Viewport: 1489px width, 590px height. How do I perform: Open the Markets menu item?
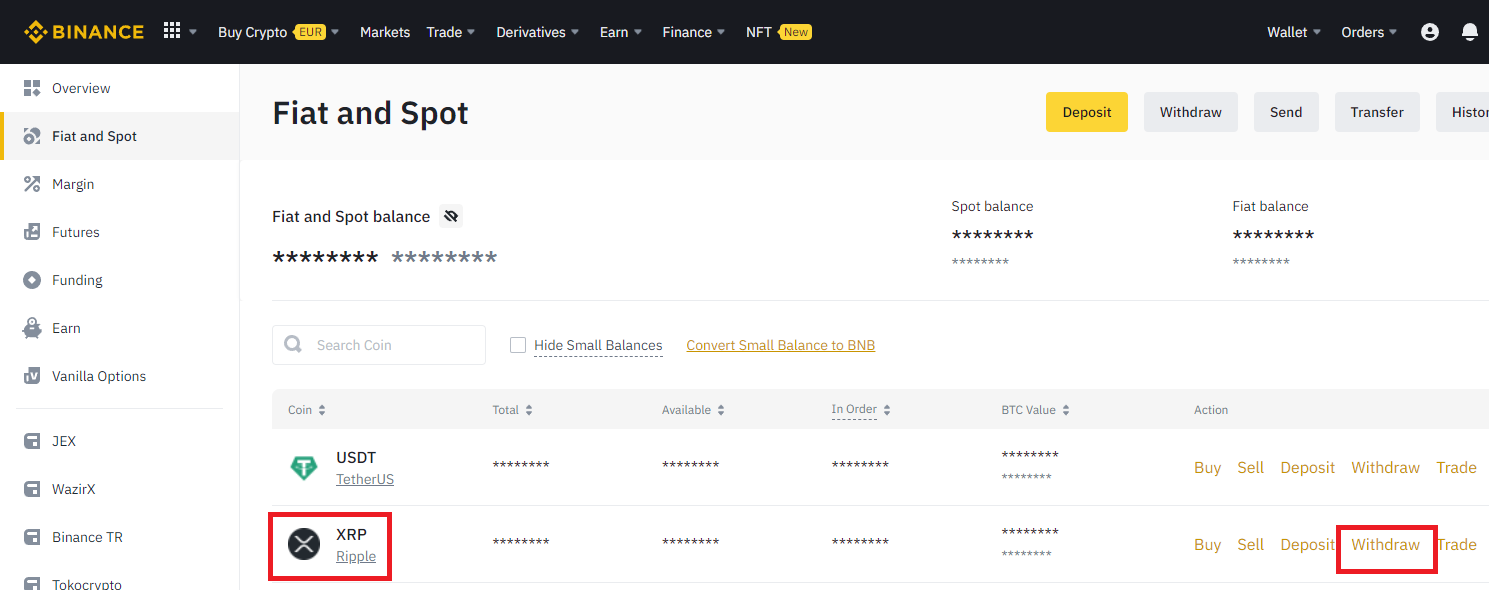385,32
